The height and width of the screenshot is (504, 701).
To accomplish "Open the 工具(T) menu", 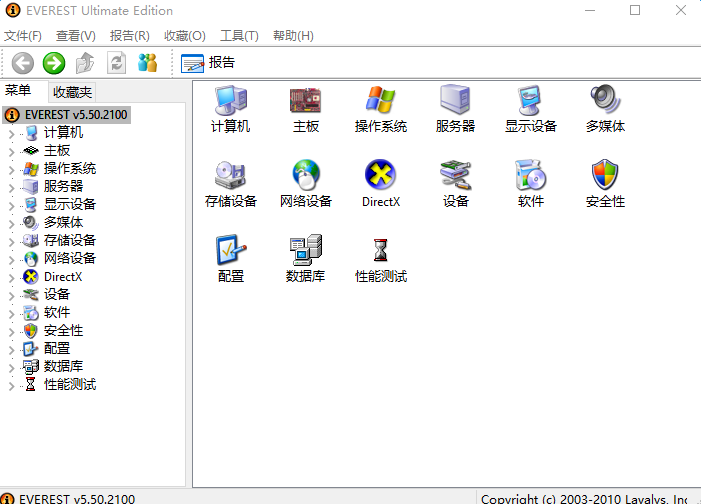I will click(239, 36).
